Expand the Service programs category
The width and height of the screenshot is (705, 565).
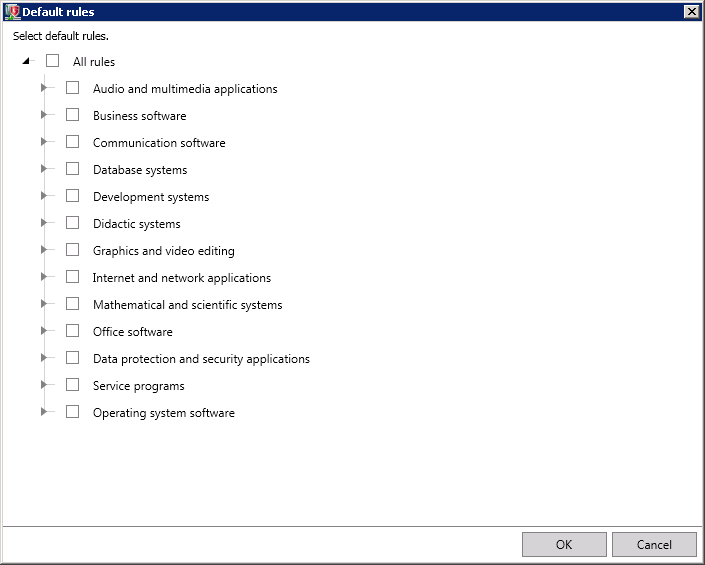pyautogui.click(x=44, y=385)
